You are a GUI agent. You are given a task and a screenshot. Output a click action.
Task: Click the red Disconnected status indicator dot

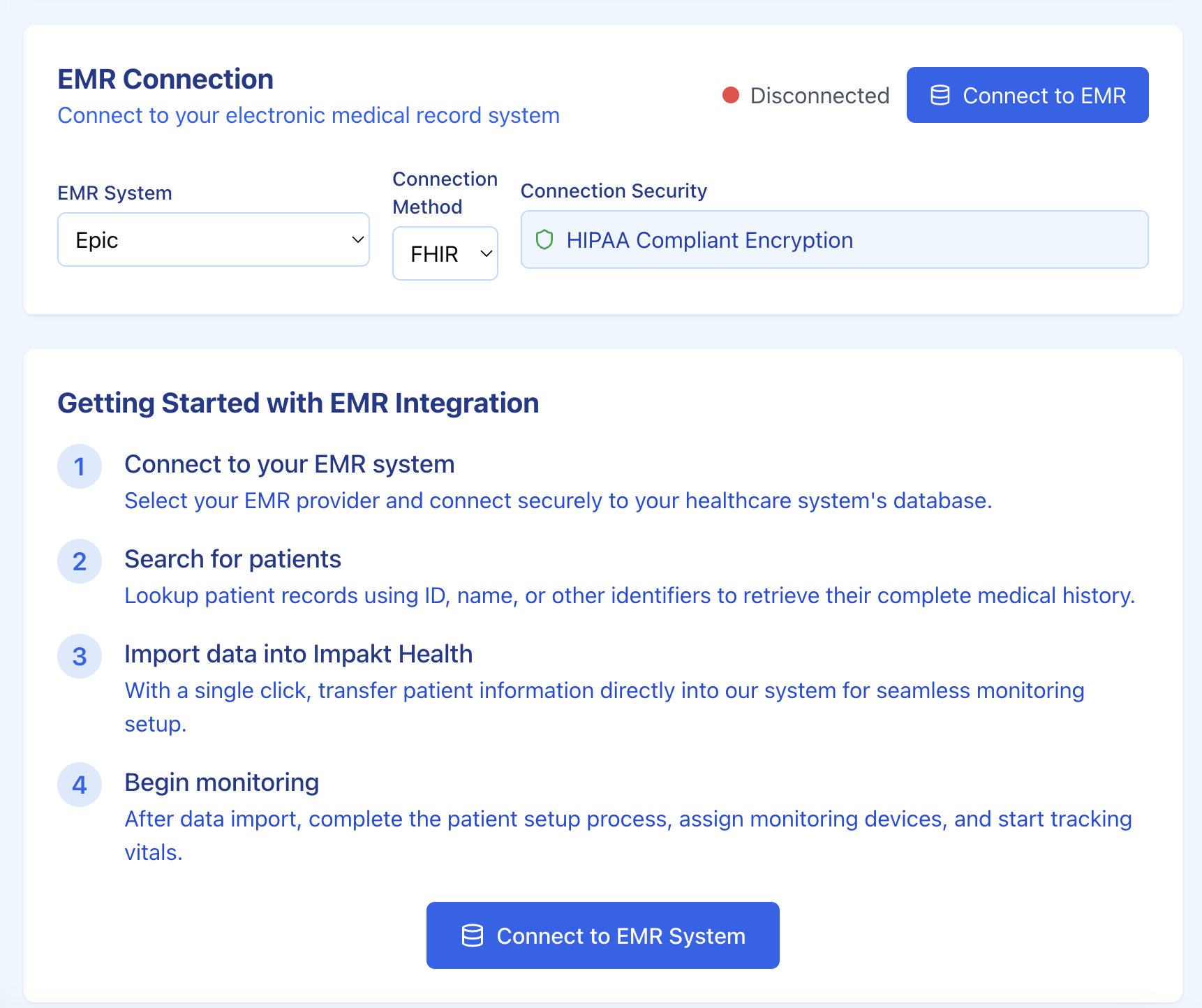(731, 95)
